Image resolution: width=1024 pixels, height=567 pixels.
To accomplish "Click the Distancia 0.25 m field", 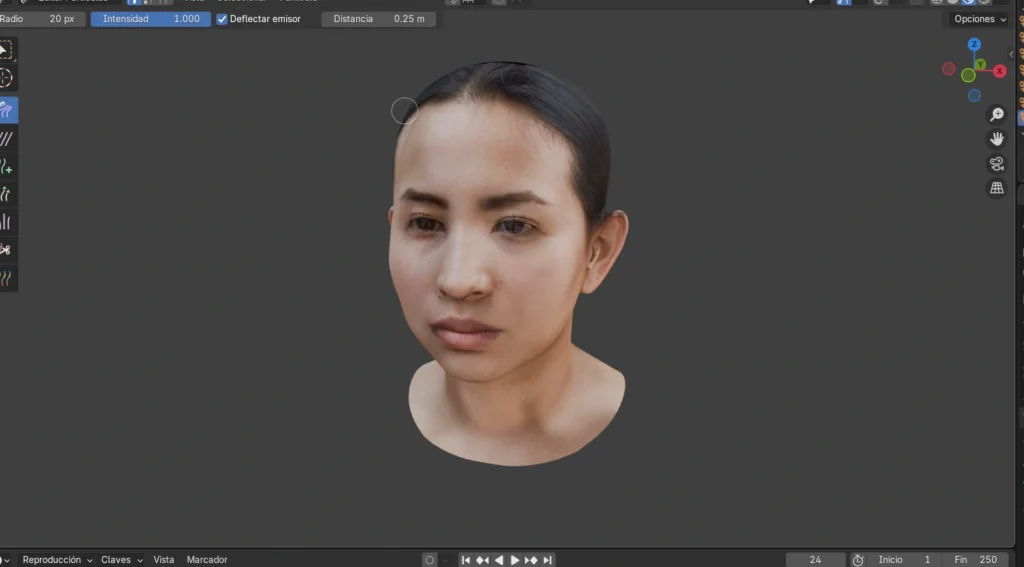I will point(378,19).
